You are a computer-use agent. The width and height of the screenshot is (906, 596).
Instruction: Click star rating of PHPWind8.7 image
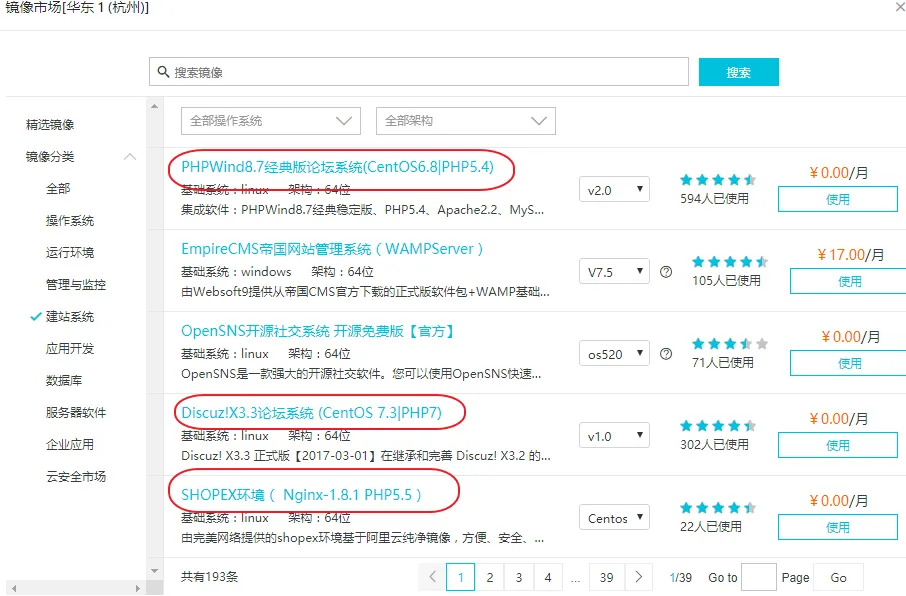[x=718, y=180]
